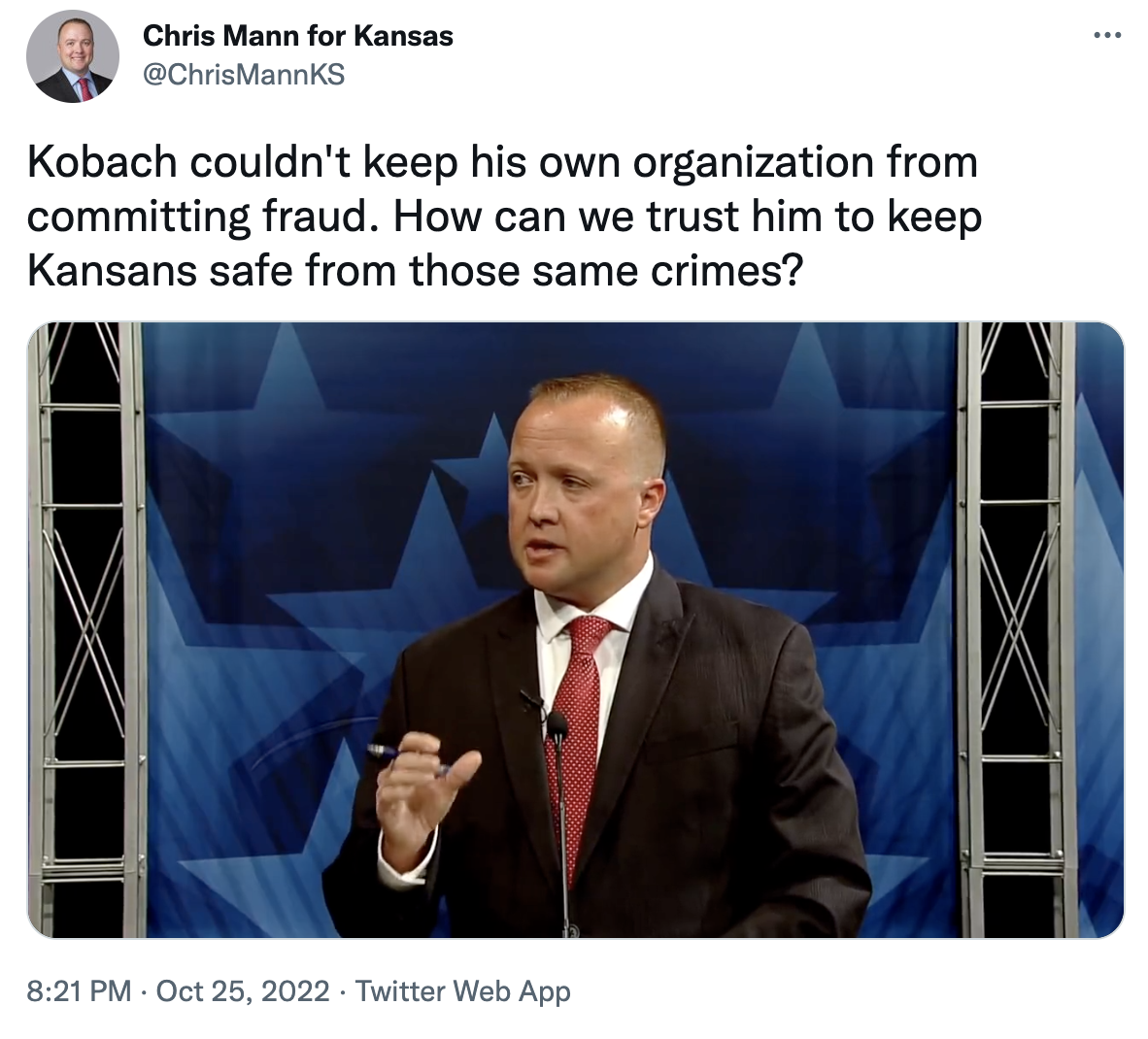Select the tweet line starting "Kobach couldn't keep"
The height and width of the screenshot is (1039, 1148).
coord(502,162)
